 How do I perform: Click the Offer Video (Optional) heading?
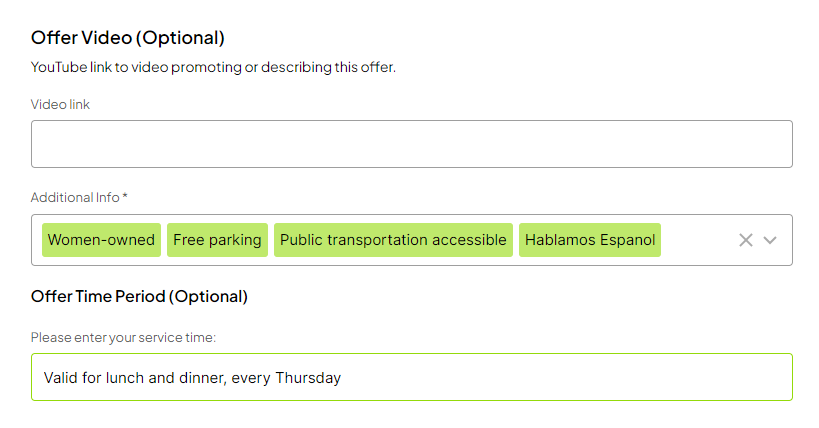click(x=128, y=38)
